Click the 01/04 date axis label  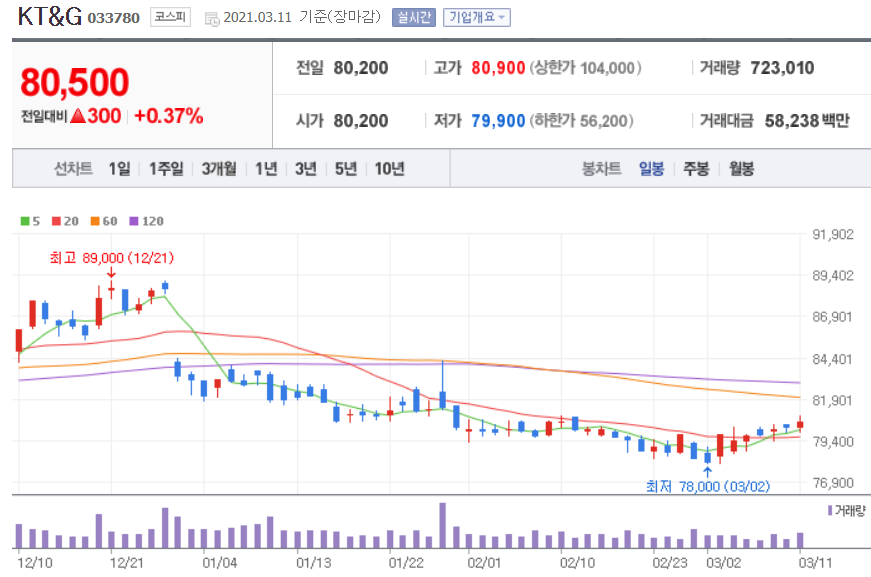tap(219, 563)
